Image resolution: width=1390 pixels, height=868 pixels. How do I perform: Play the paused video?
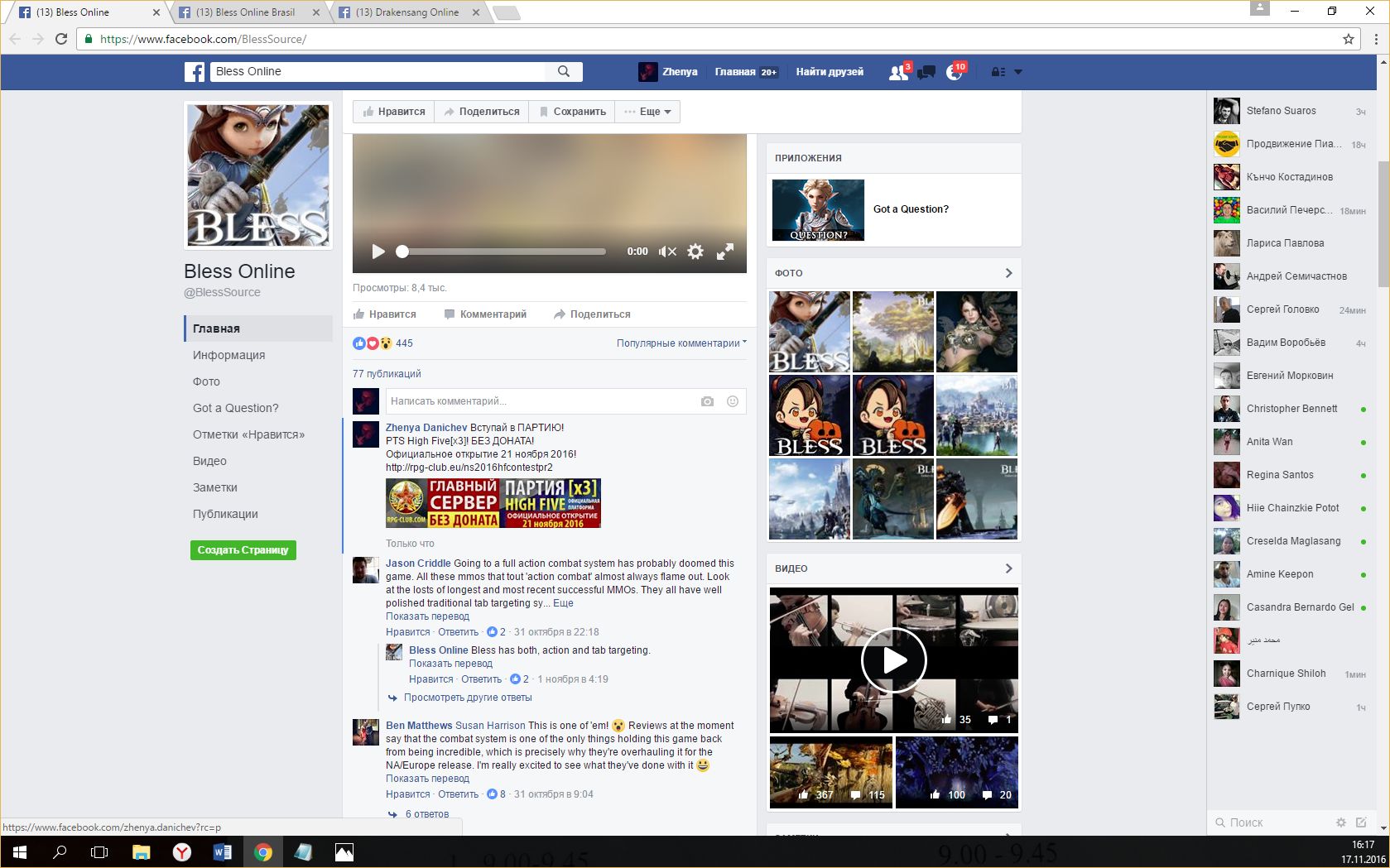378,252
